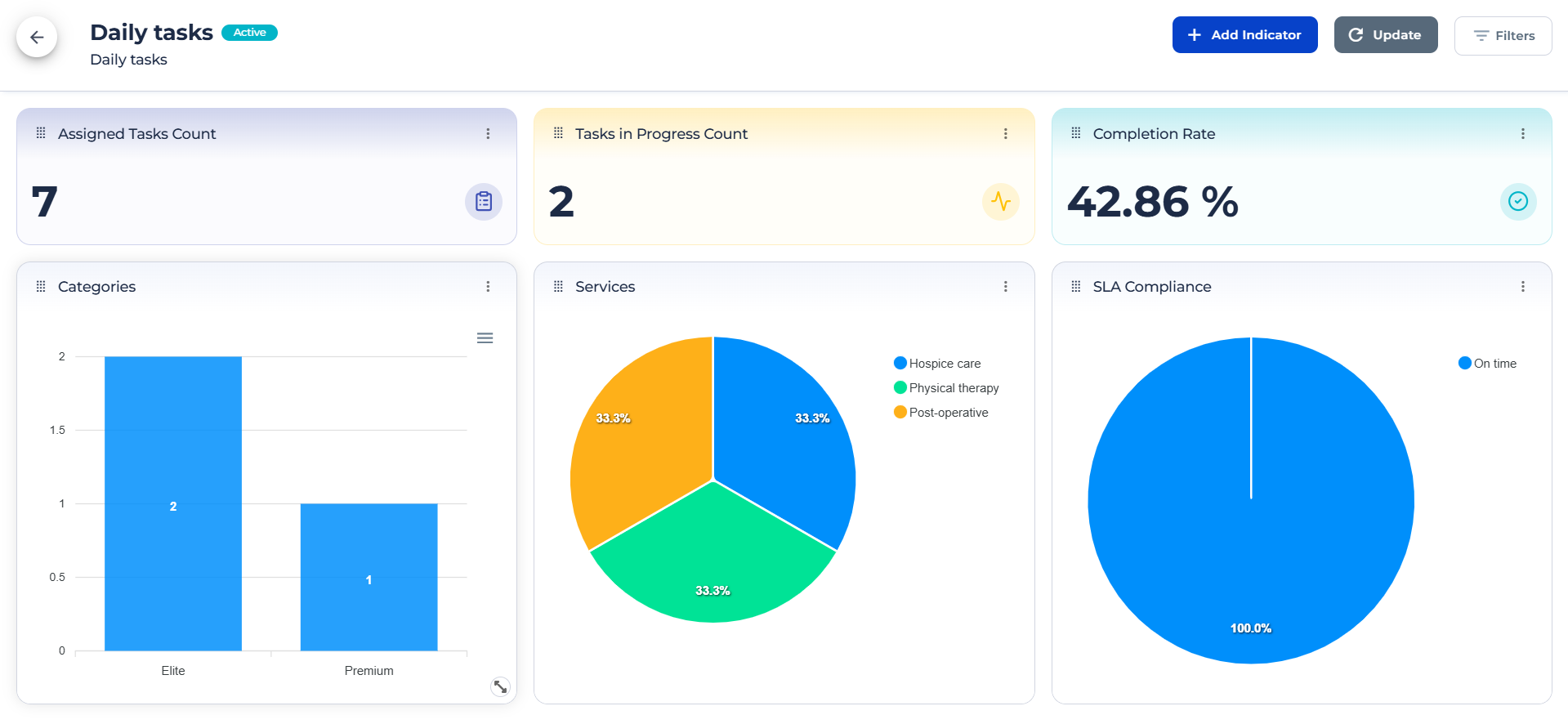Open the Categories card options menu
Viewport: 1568px width, 724px height.
[488, 287]
